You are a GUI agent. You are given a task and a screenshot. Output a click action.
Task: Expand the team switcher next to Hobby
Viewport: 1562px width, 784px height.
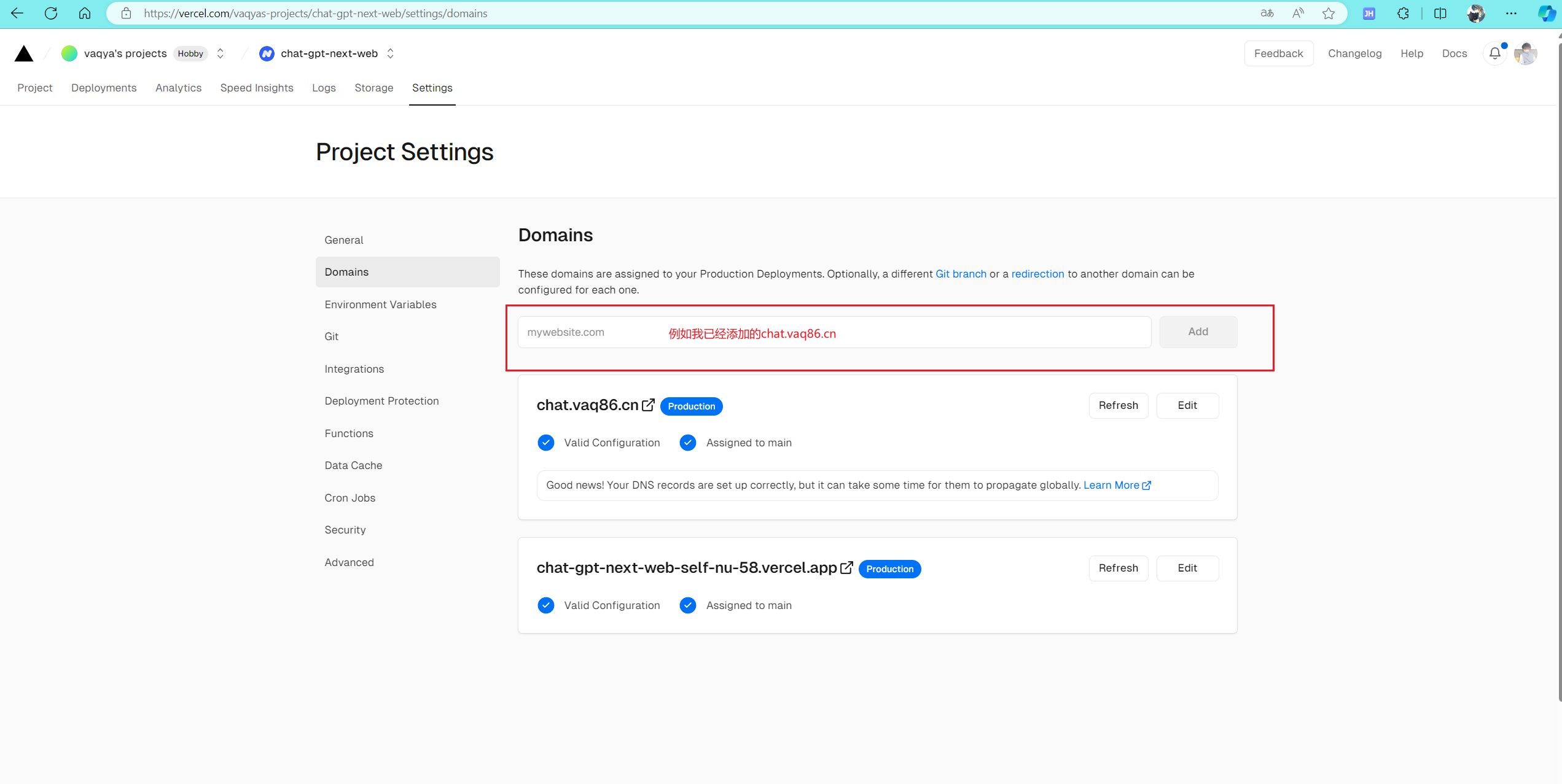[221, 53]
